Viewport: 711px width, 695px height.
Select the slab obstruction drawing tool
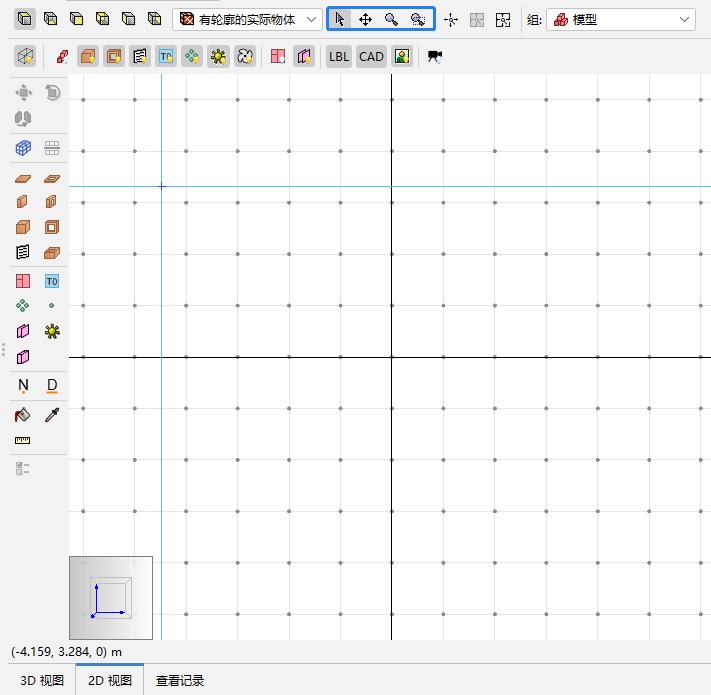coord(24,178)
